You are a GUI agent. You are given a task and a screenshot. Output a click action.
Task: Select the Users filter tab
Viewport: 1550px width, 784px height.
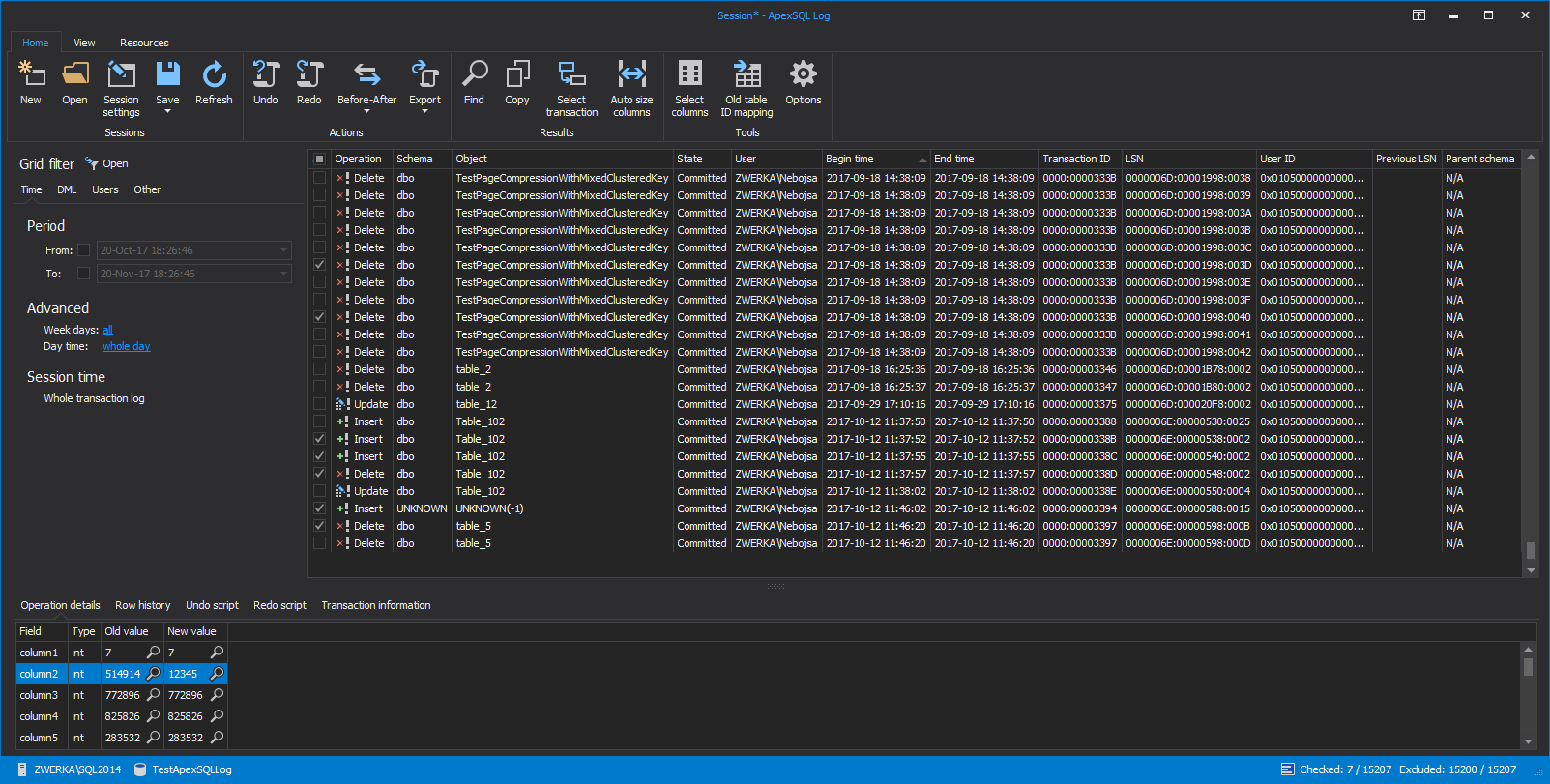point(105,189)
